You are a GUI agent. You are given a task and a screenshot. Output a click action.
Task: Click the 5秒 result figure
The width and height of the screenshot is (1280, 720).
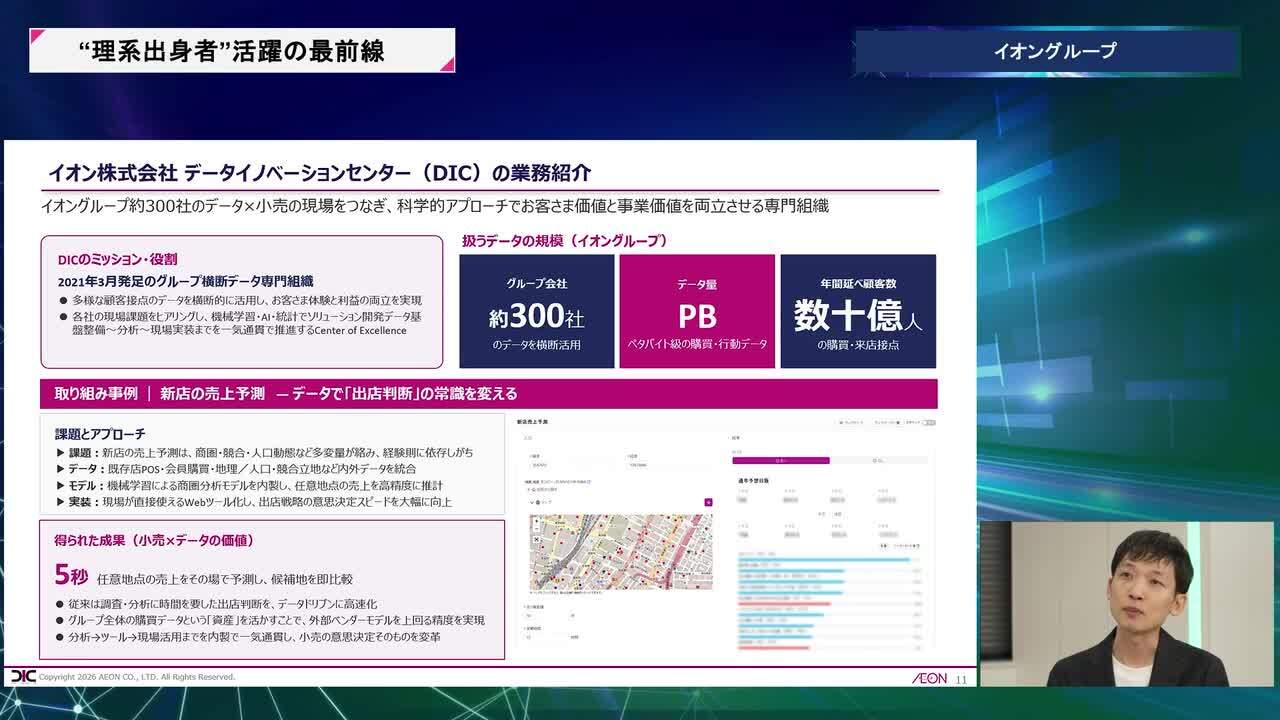[x=72, y=575]
